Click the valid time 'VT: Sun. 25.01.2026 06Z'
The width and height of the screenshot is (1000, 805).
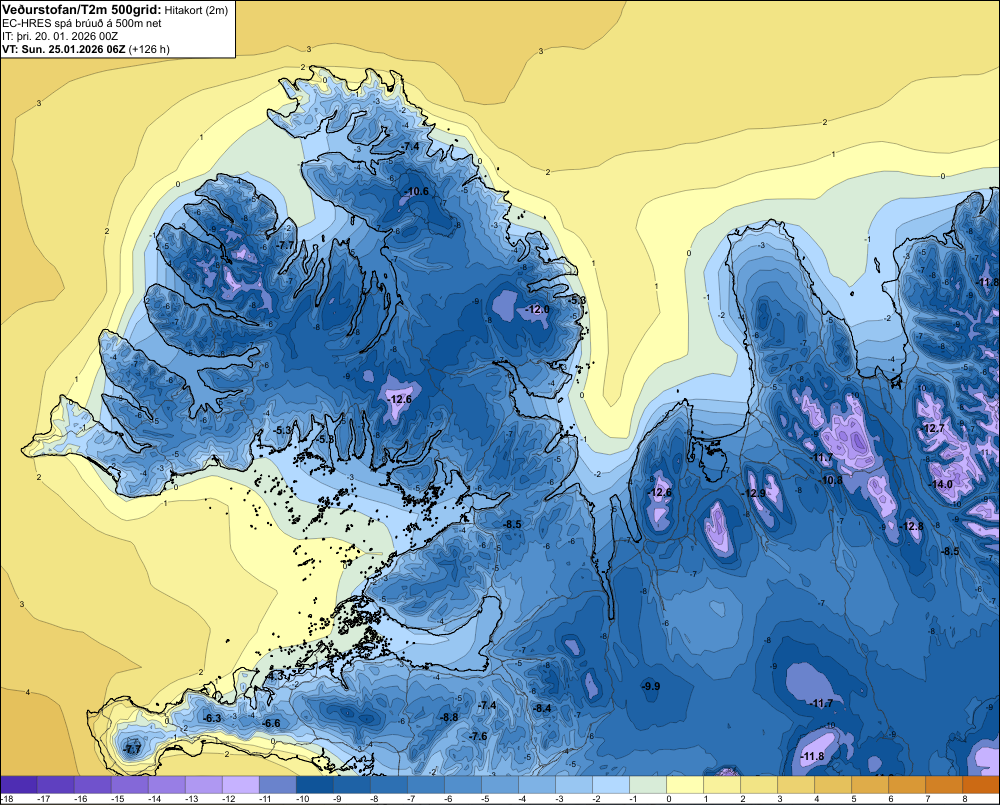point(64,49)
